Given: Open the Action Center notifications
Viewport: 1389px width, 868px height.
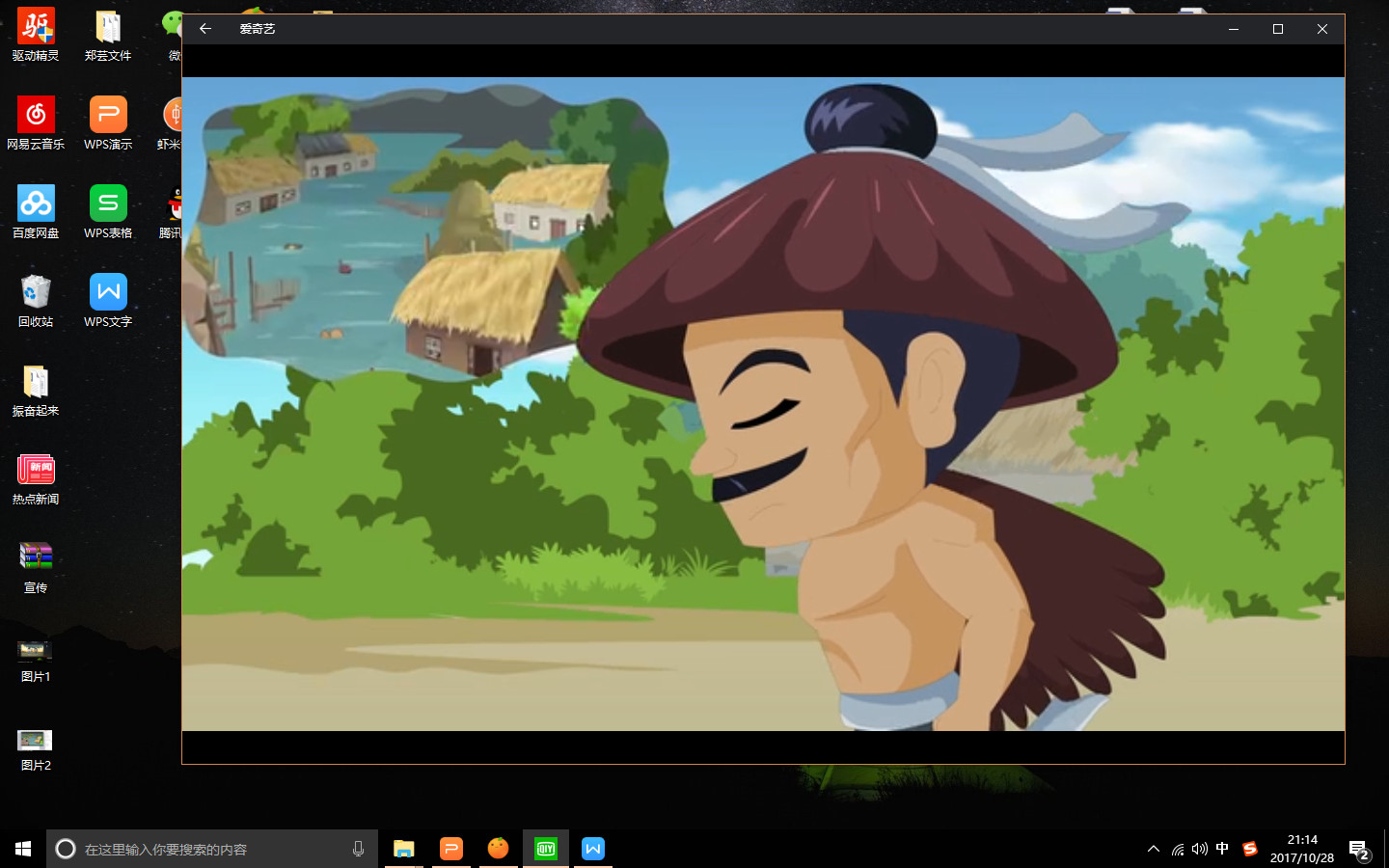Looking at the screenshot, I should (1360, 850).
